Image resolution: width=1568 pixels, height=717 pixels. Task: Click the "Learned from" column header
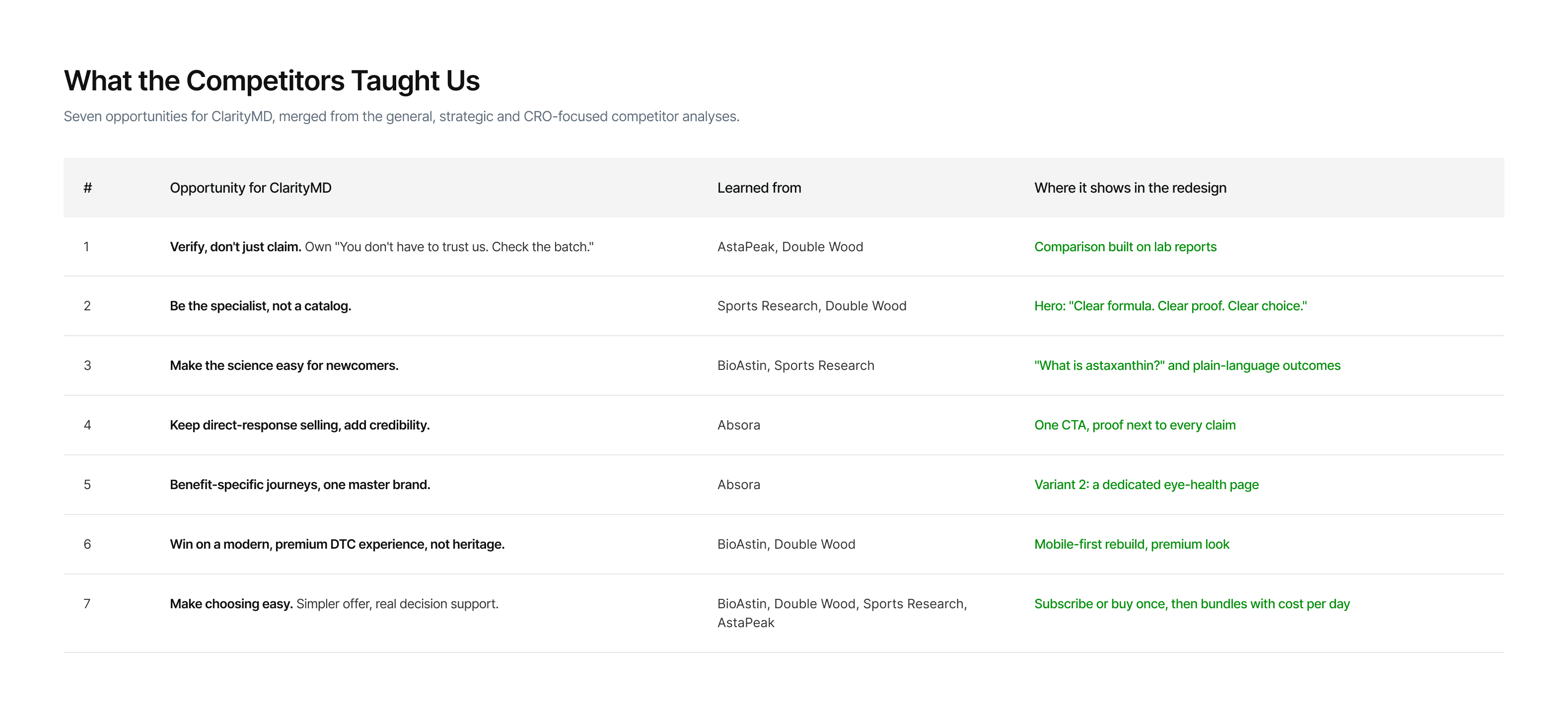tap(759, 188)
